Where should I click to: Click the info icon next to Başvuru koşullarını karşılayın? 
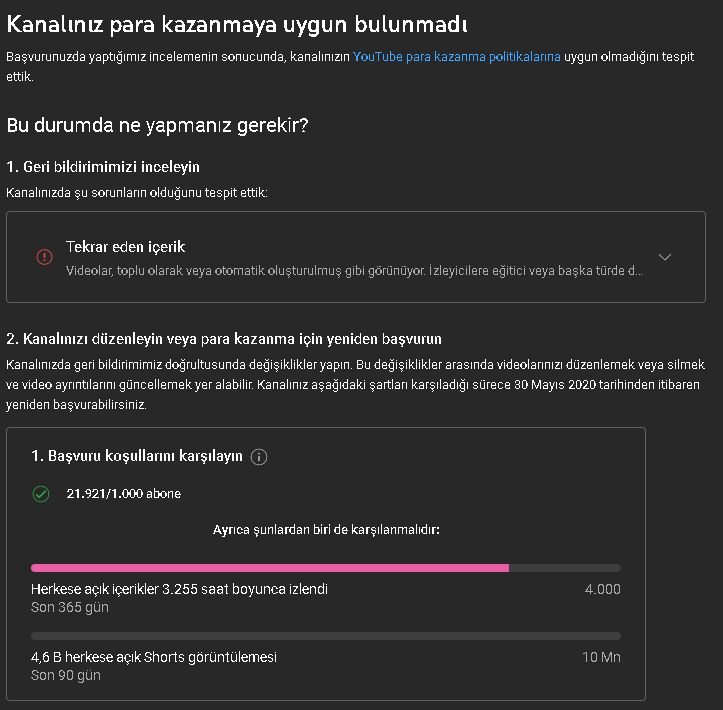click(259, 457)
